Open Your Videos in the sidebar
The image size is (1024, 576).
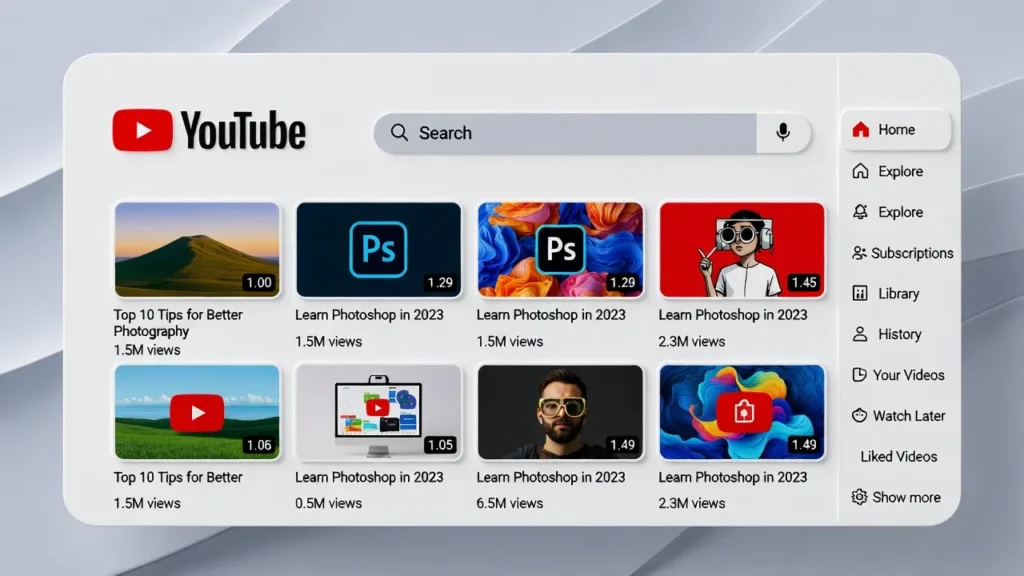[898, 375]
